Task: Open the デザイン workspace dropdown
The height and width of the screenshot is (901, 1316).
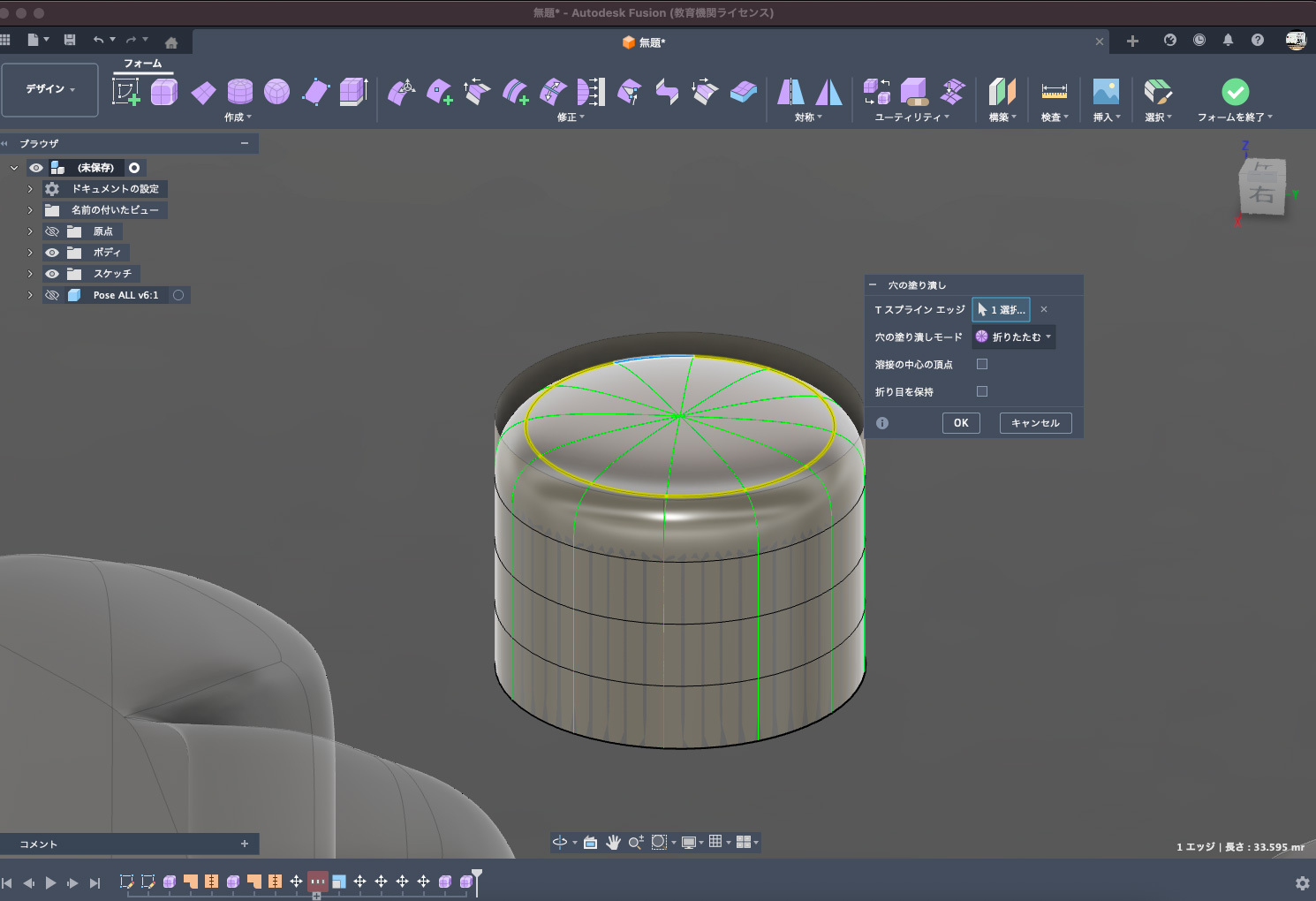Action: click(x=49, y=89)
